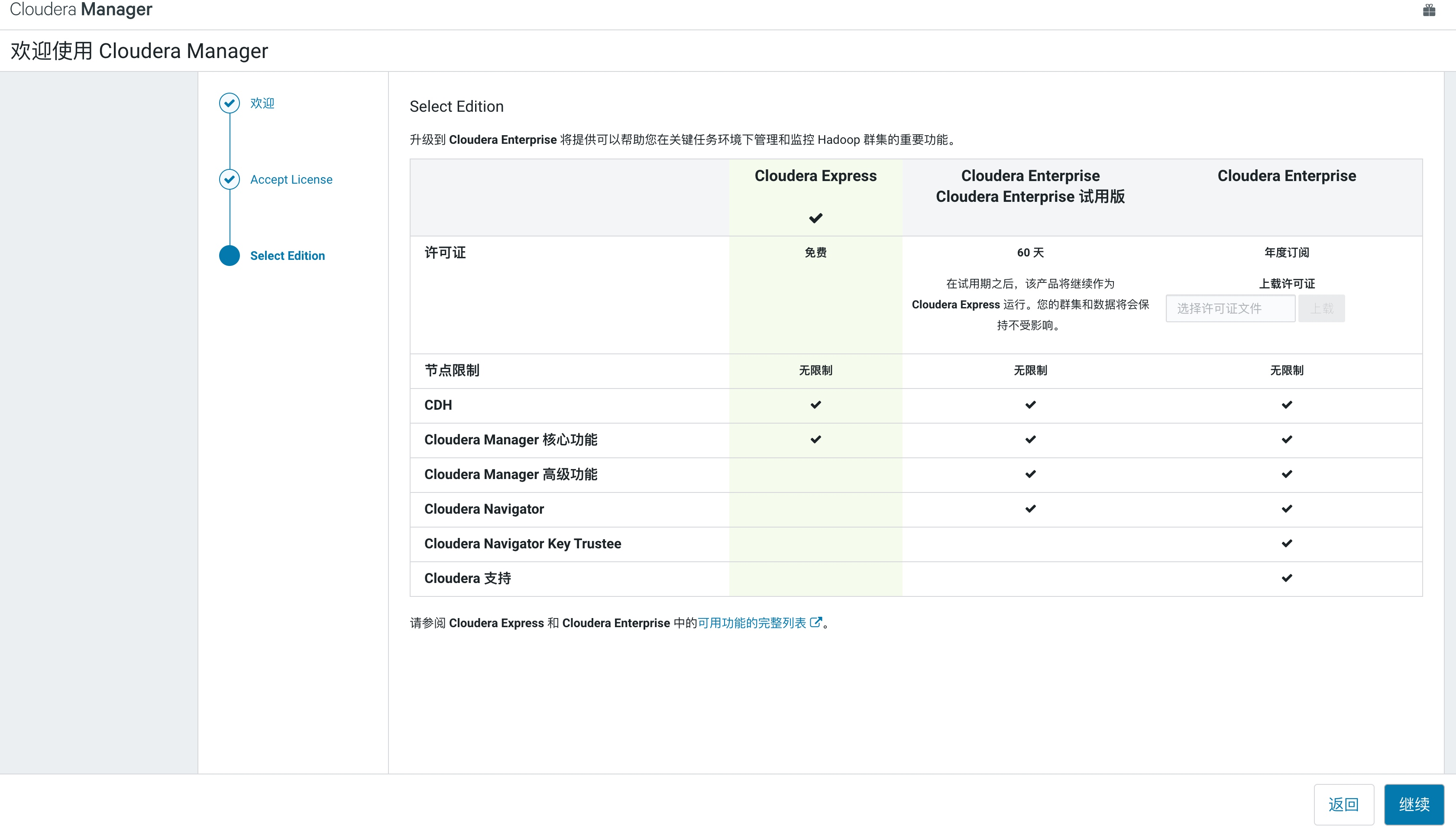
Task: Click CDH checkmark in Cloudera Express column
Action: 815,405
